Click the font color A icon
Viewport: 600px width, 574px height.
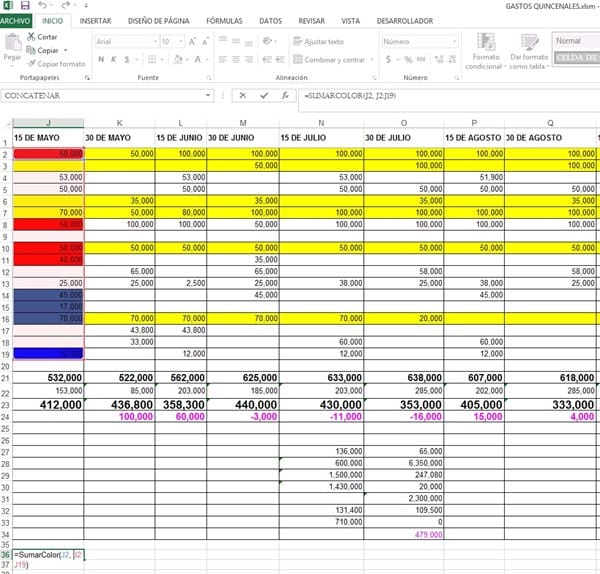(x=197, y=59)
